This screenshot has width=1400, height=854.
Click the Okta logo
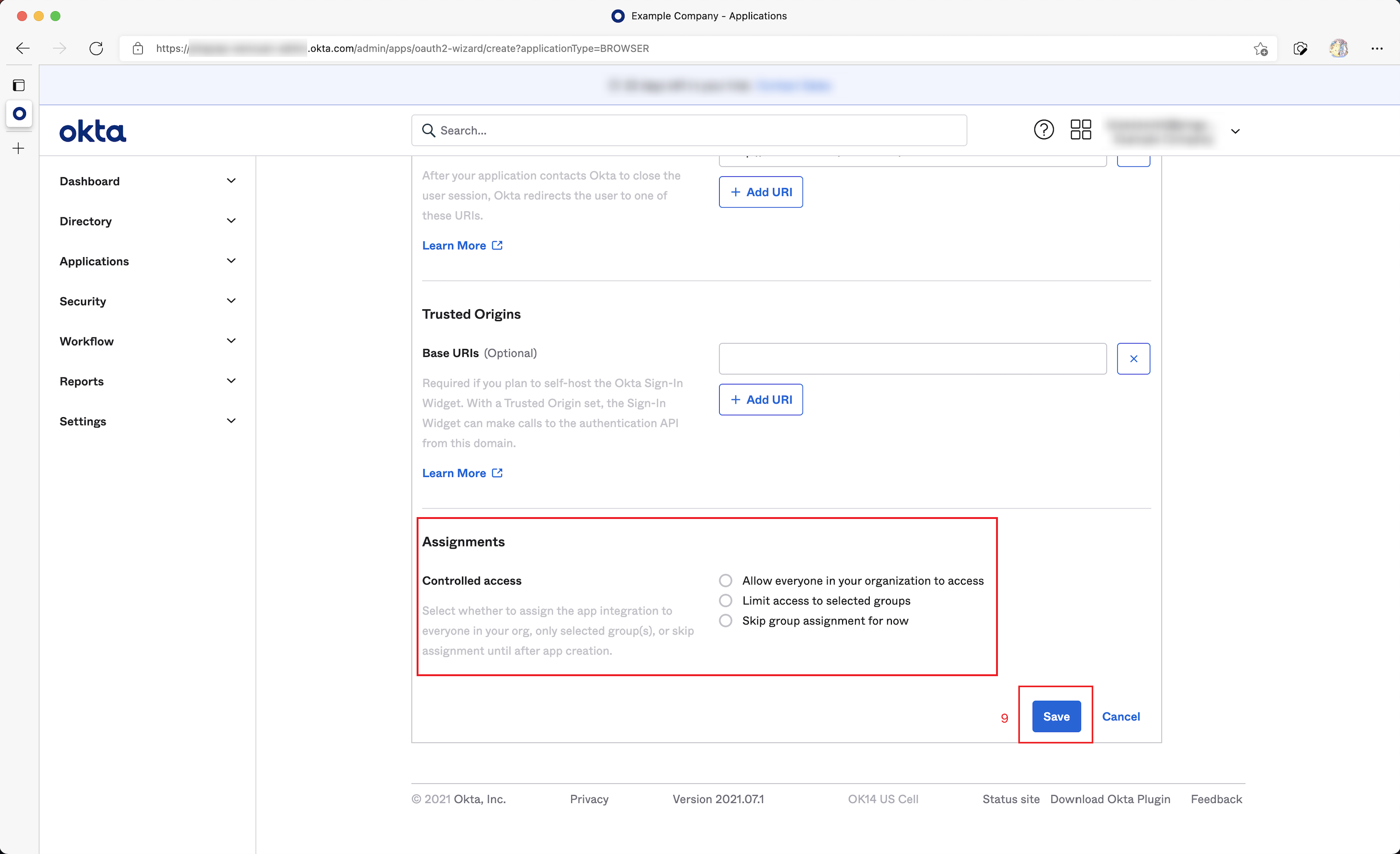coord(92,131)
